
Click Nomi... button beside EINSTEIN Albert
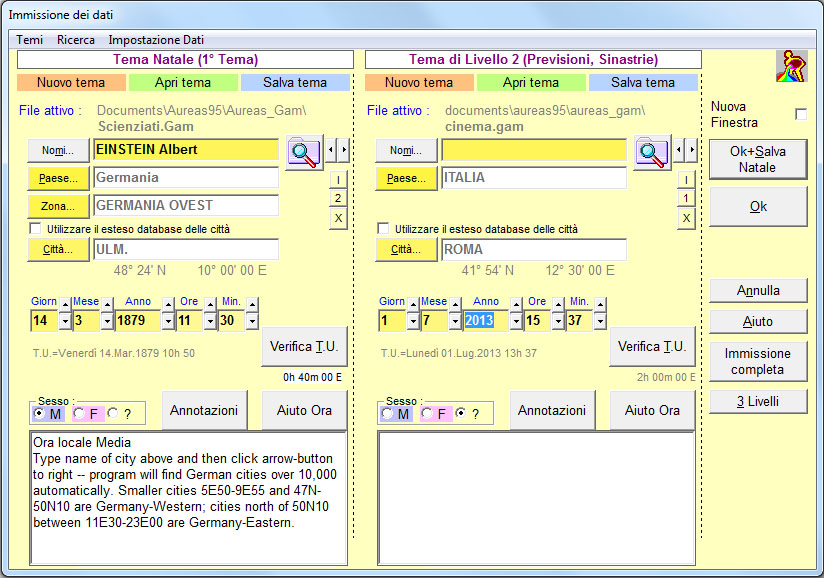coord(58,150)
